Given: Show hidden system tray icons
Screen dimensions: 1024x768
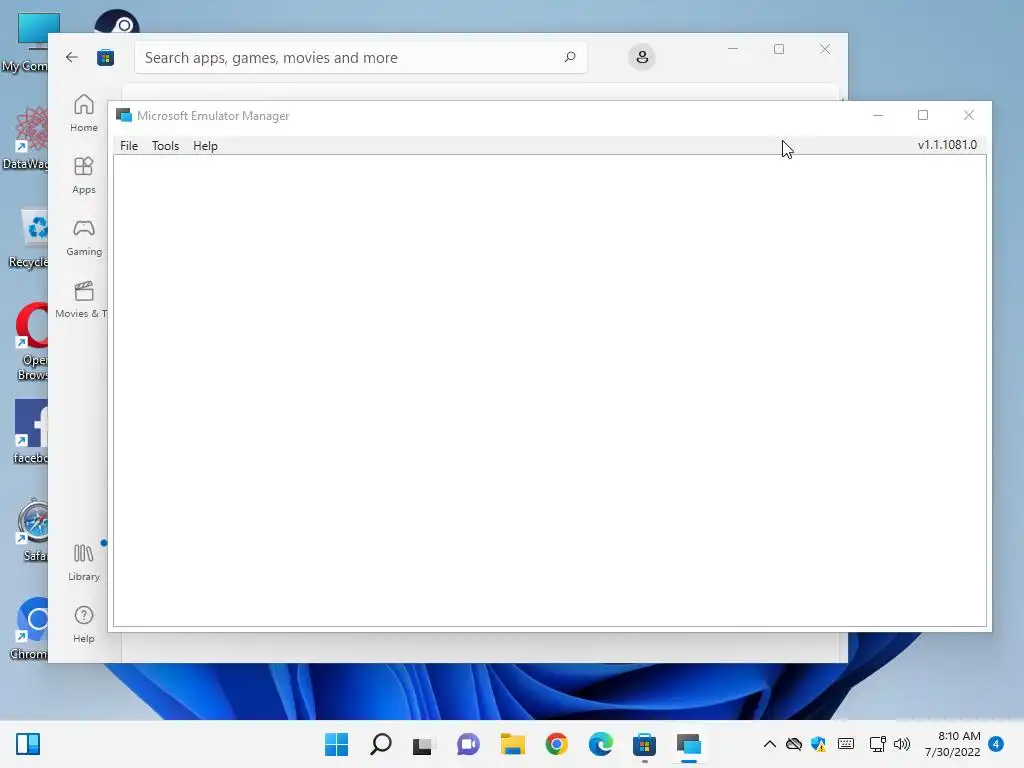Looking at the screenshot, I should tap(770, 744).
